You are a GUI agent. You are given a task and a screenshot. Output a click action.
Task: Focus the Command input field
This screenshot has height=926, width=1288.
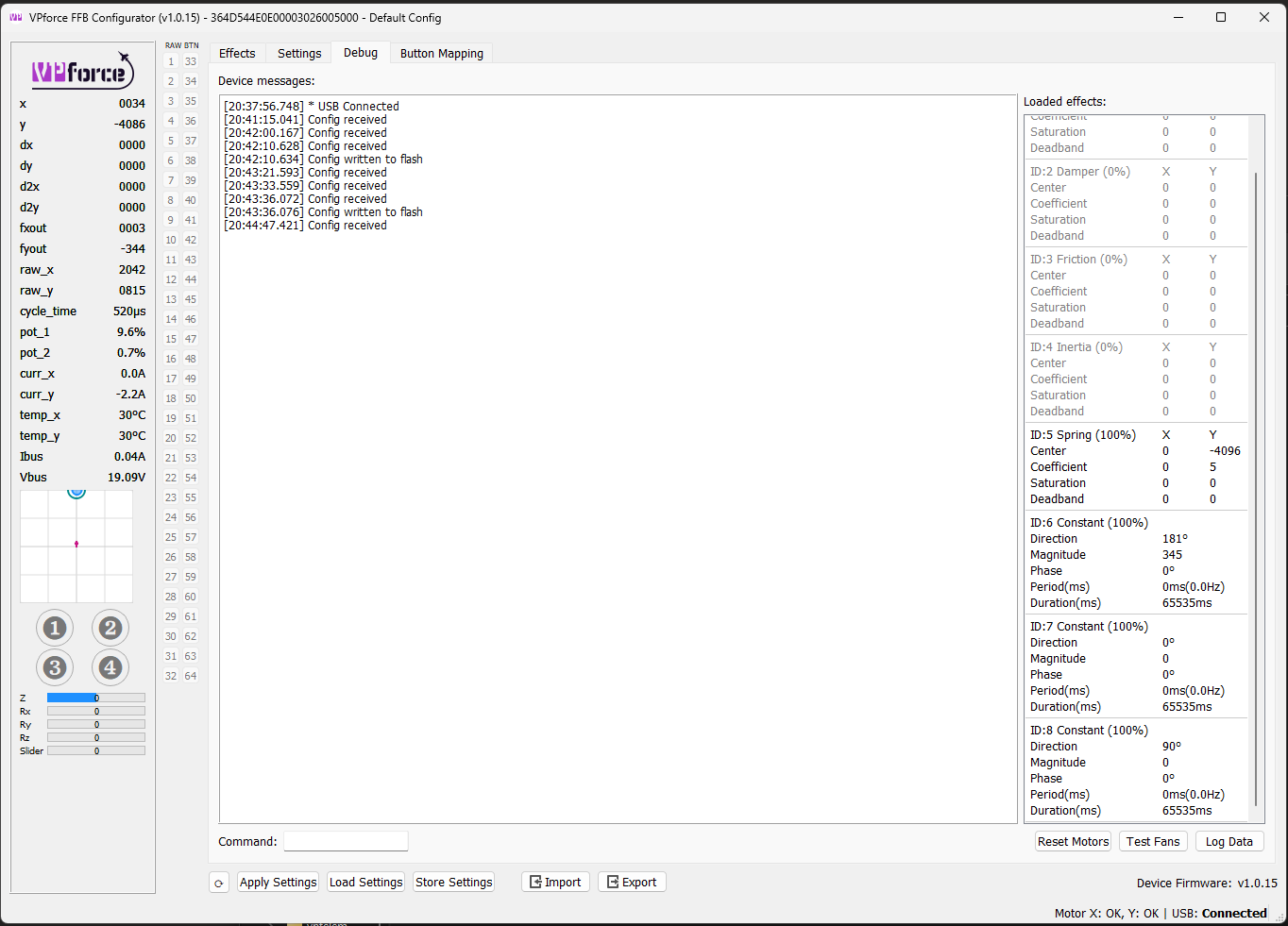(346, 841)
